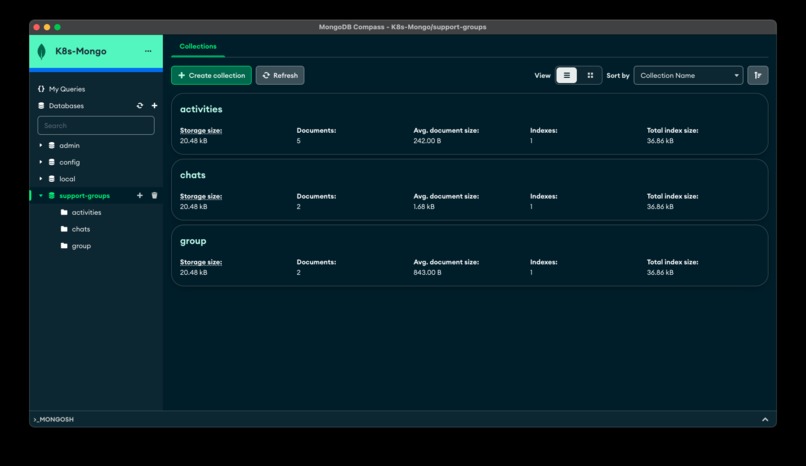Click Storage size label in activities card
The image size is (806, 466).
tap(201, 131)
